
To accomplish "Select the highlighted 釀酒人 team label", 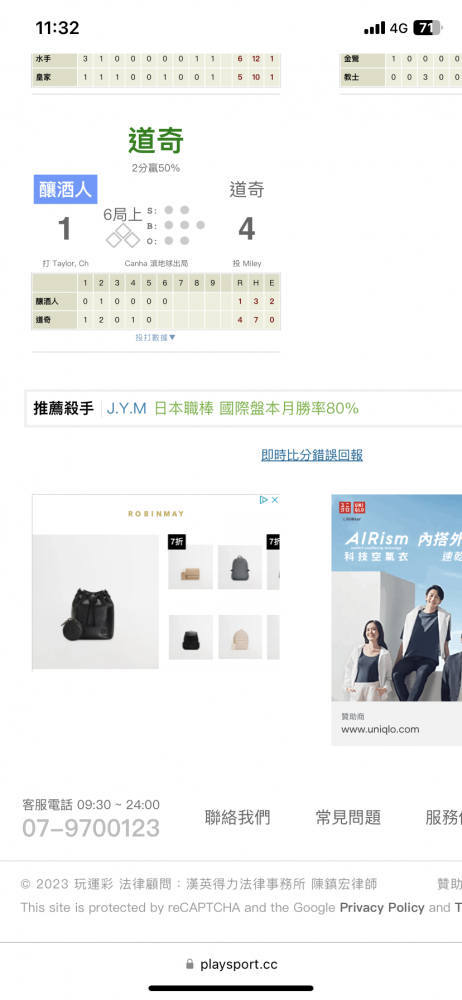I will pyautogui.click(x=66, y=189).
